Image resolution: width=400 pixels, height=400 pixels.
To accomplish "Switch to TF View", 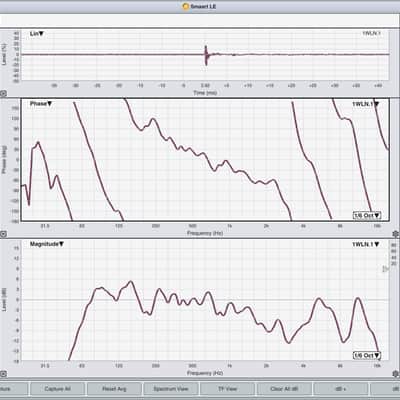I will pos(227,389).
